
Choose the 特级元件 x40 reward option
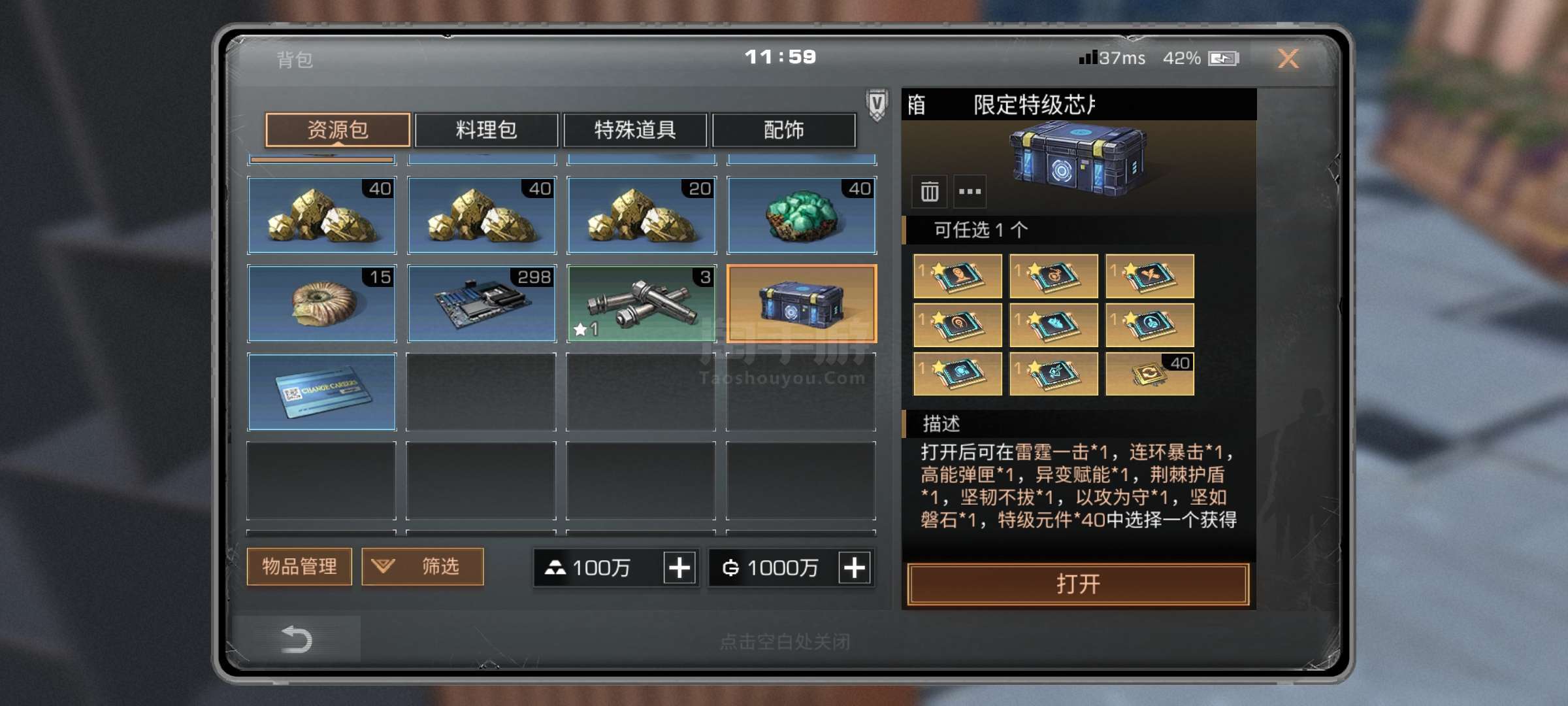coord(1150,374)
